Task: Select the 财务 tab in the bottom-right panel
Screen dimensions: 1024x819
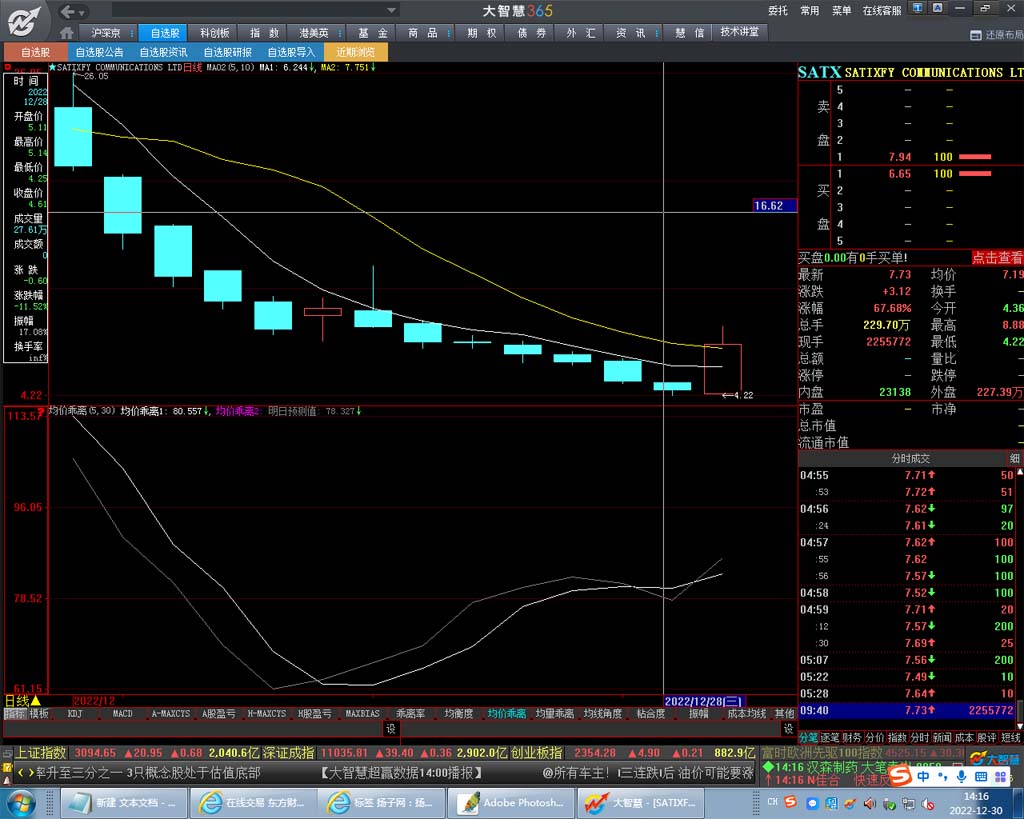Action: click(852, 738)
